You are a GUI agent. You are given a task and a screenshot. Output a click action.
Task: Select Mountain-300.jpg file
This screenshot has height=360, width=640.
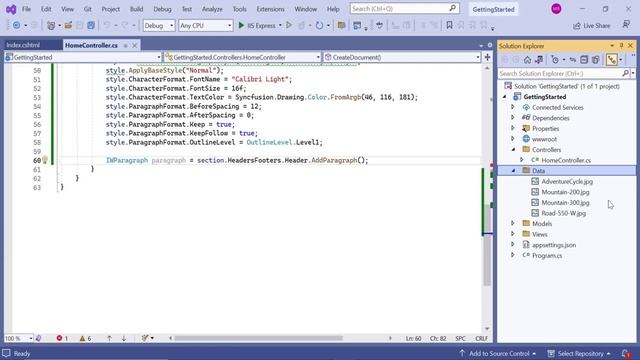click(x=565, y=202)
